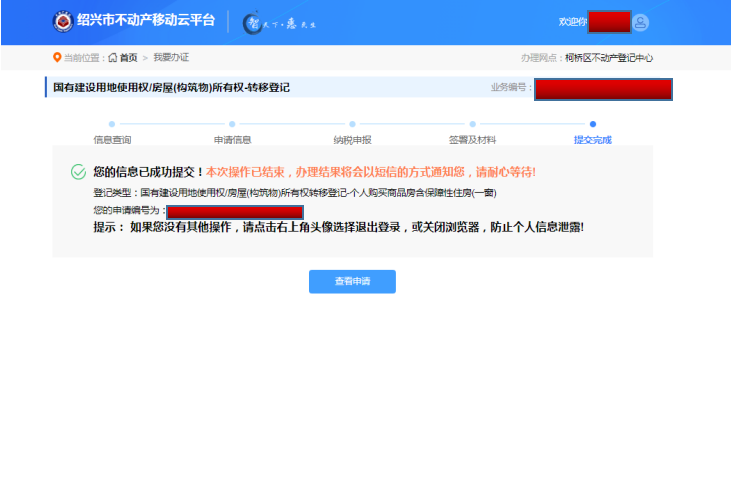Image resolution: width=731 pixels, height=487 pixels.
Task: Select the 申请信息 step
Action: [x=232, y=140]
